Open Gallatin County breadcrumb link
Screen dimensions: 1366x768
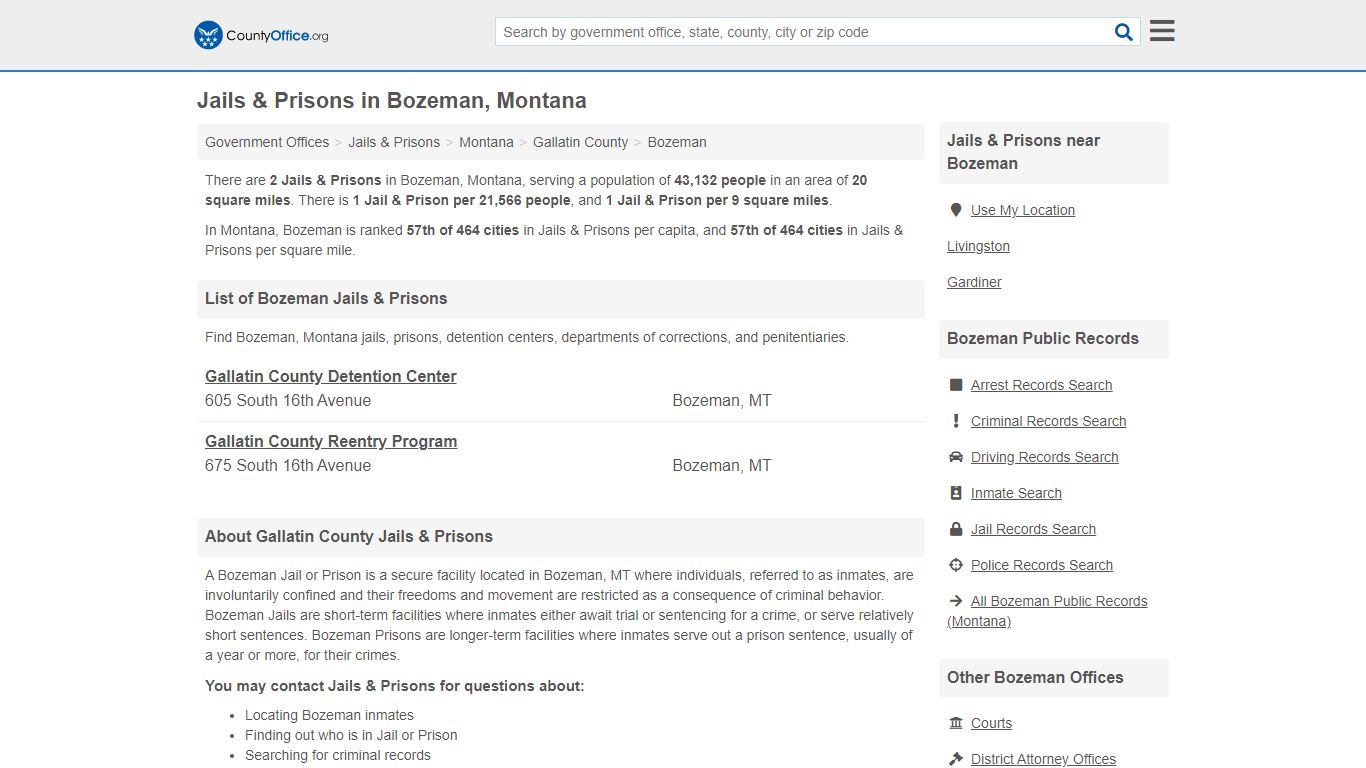point(580,142)
